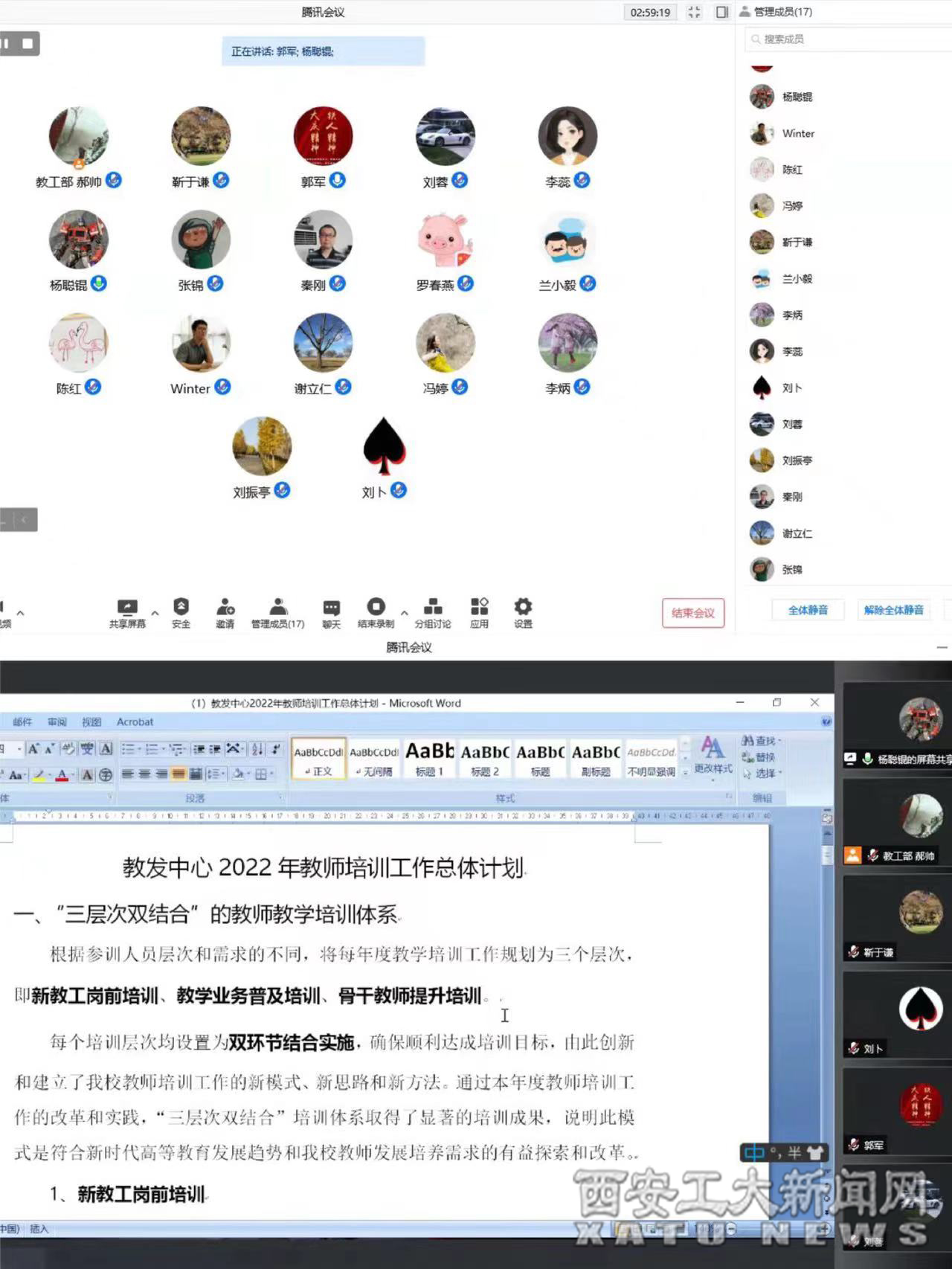Switch to the 视图 (View) ribbon tab
The image size is (952, 1269).
(91, 722)
